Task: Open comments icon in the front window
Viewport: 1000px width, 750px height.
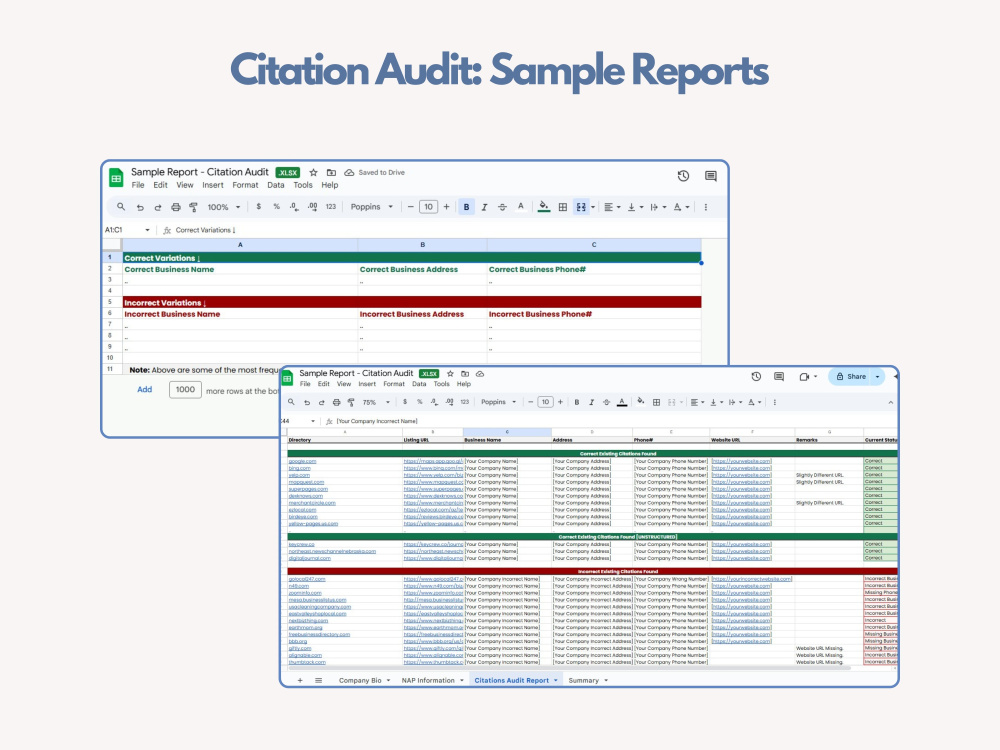Action: (x=779, y=376)
